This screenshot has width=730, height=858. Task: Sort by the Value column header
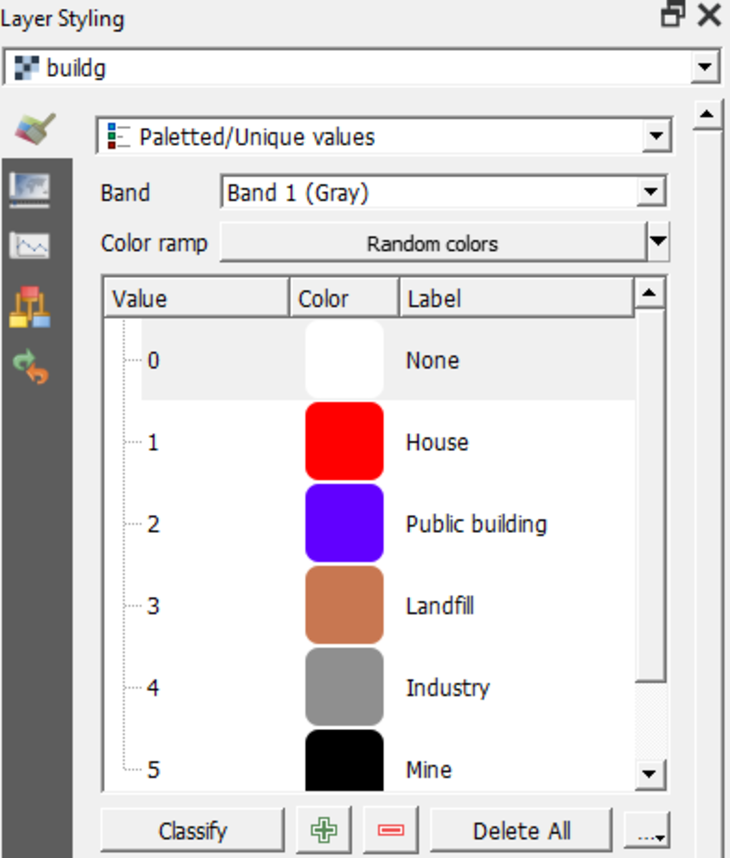[195, 298]
